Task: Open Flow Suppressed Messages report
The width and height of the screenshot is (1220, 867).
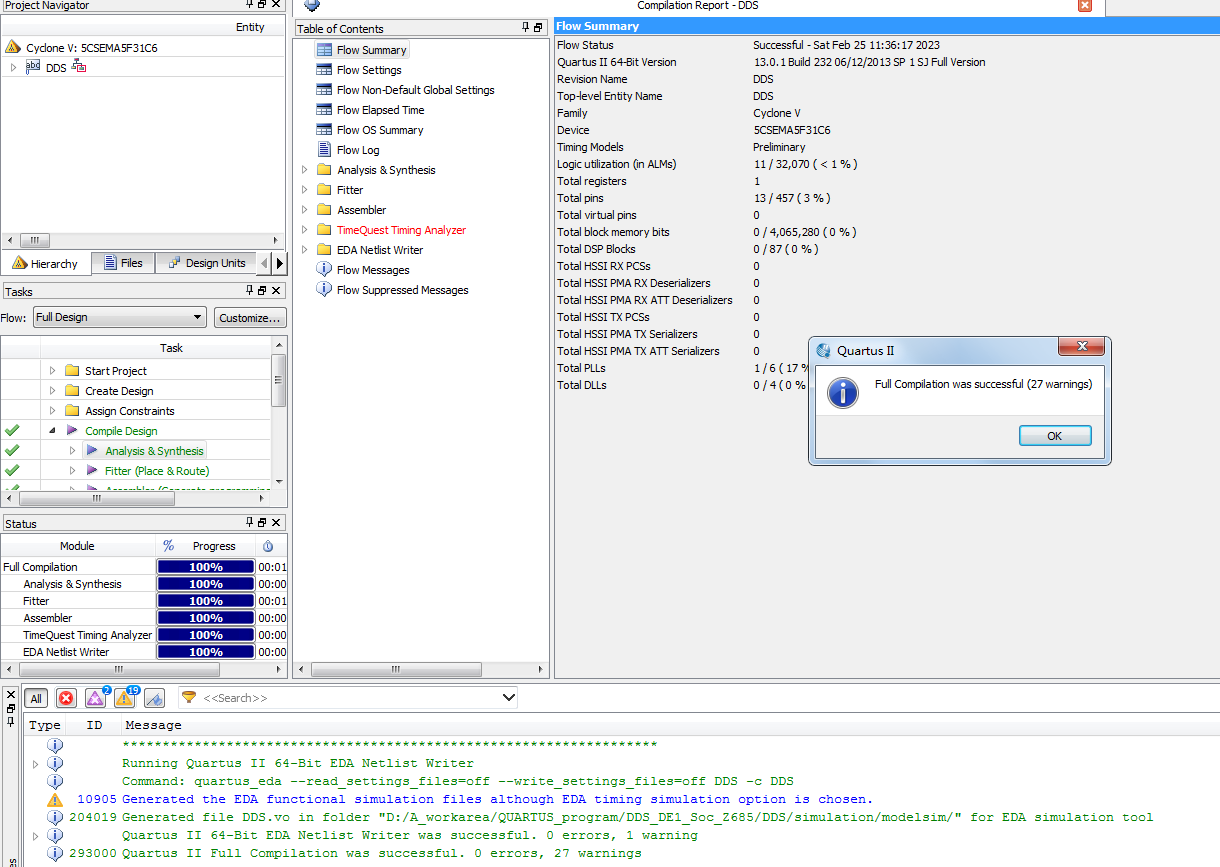Action: (x=402, y=290)
